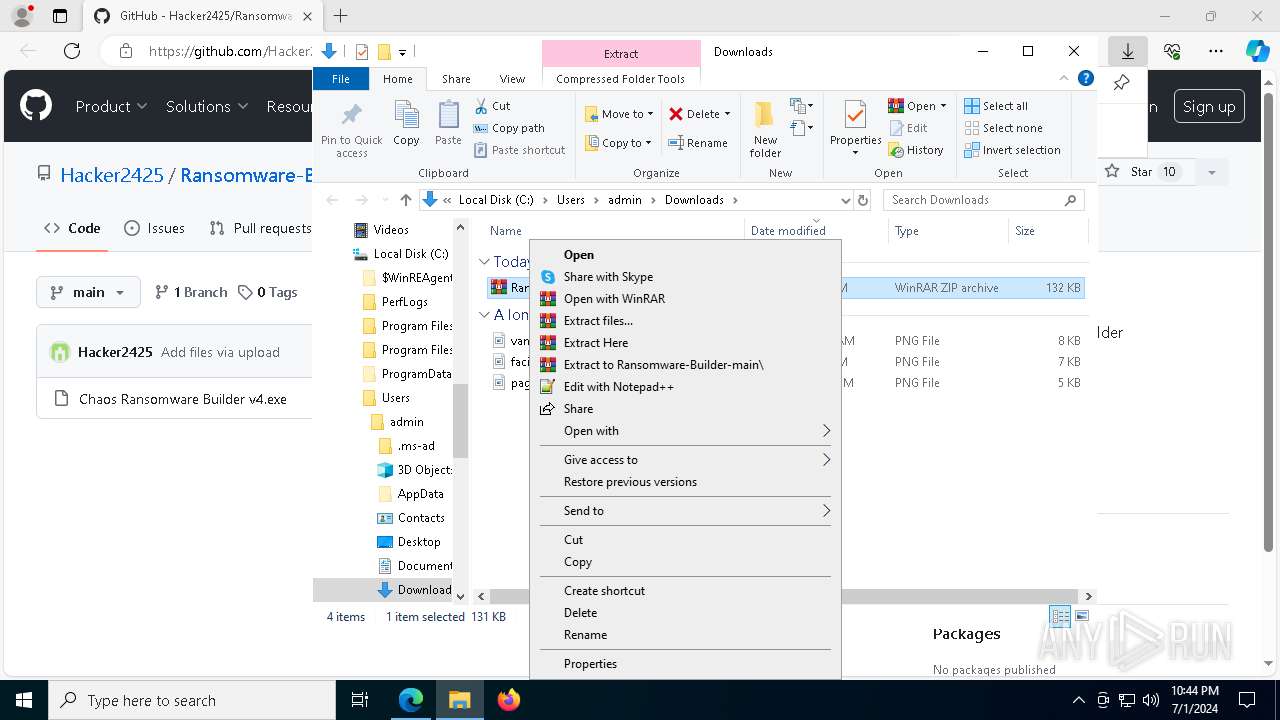The image size is (1280, 720).
Task: Click the horizontal scrollbar right arrow
Action: pyautogui.click(x=1089, y=596)
